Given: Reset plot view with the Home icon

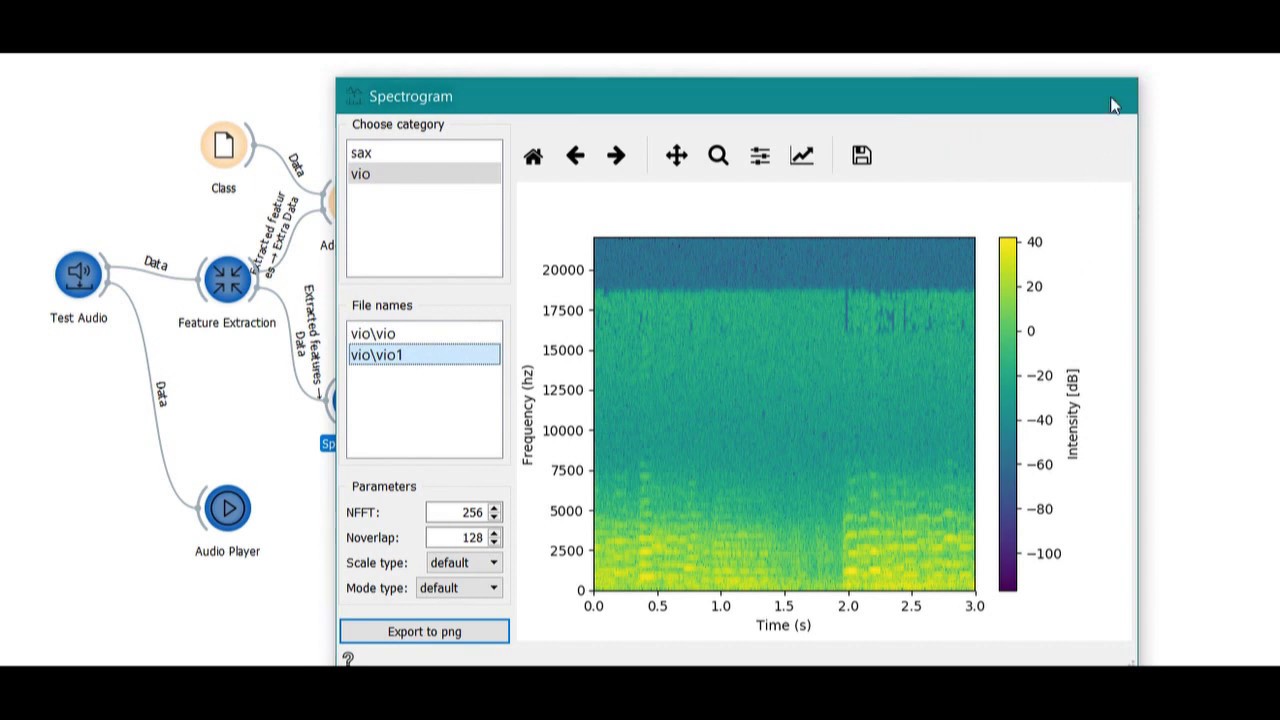Looking at the screenshot, I should click(x=533, y=156).
